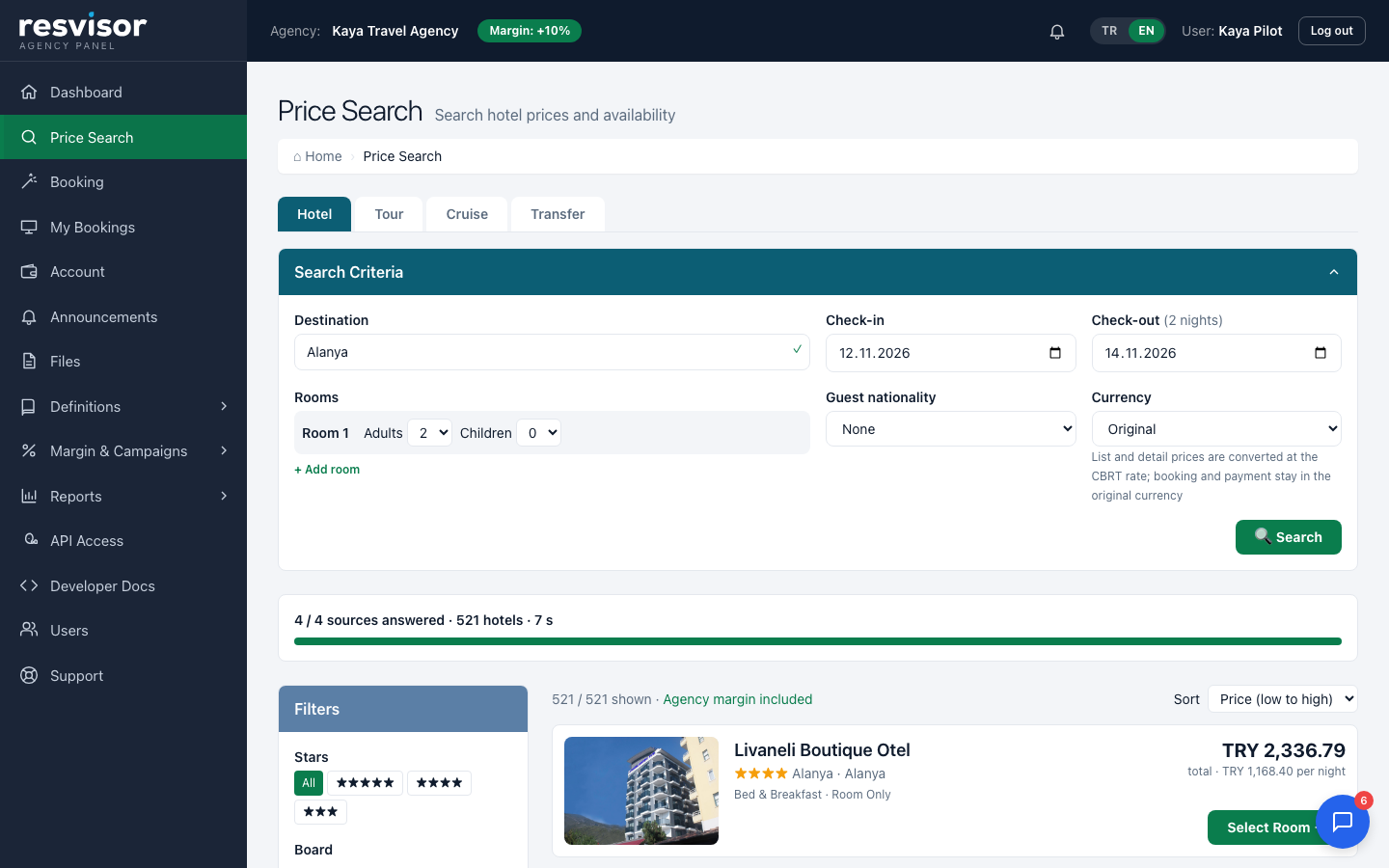The width and height of the screenshot is (1389, 868).
Task: Open the Children count dropdown
Action: click(x=539, y=433)
